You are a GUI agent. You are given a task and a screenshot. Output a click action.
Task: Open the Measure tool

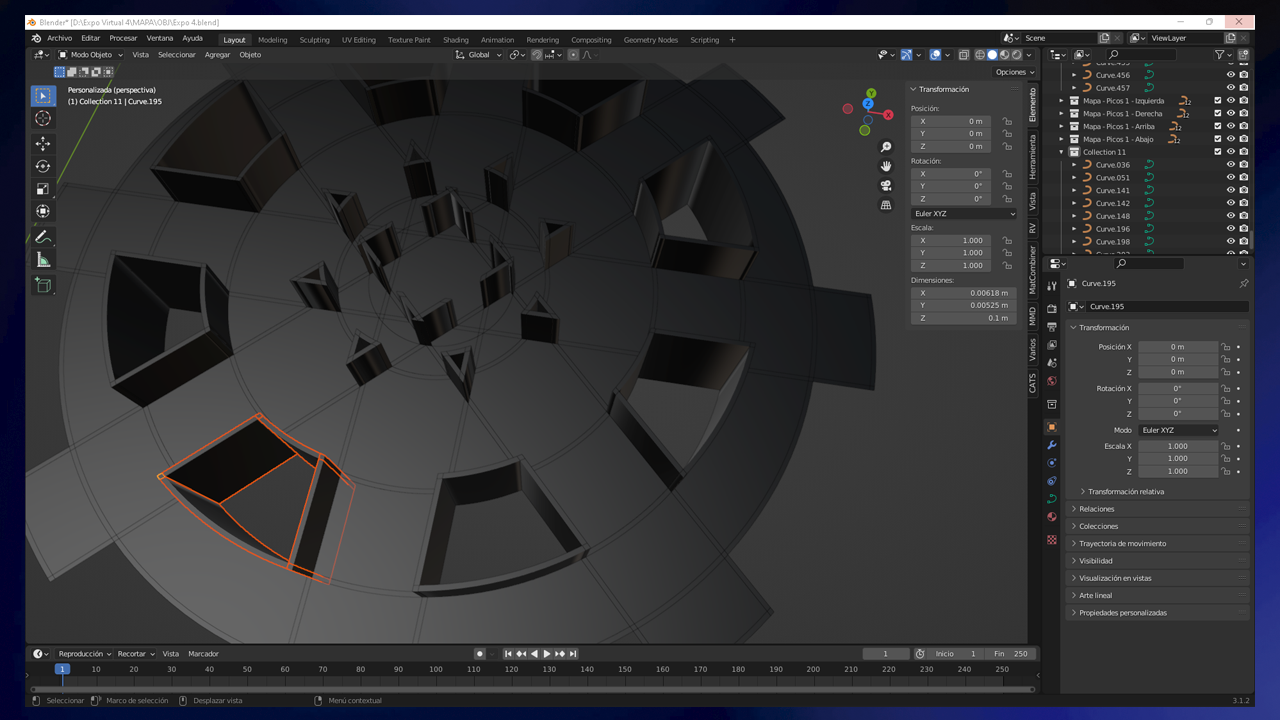(43, 261)
